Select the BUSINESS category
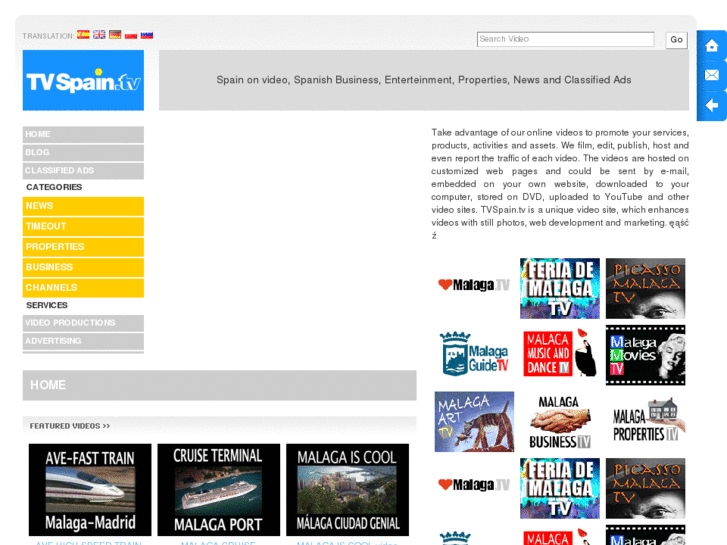727x545 pixels. [83, 267]
